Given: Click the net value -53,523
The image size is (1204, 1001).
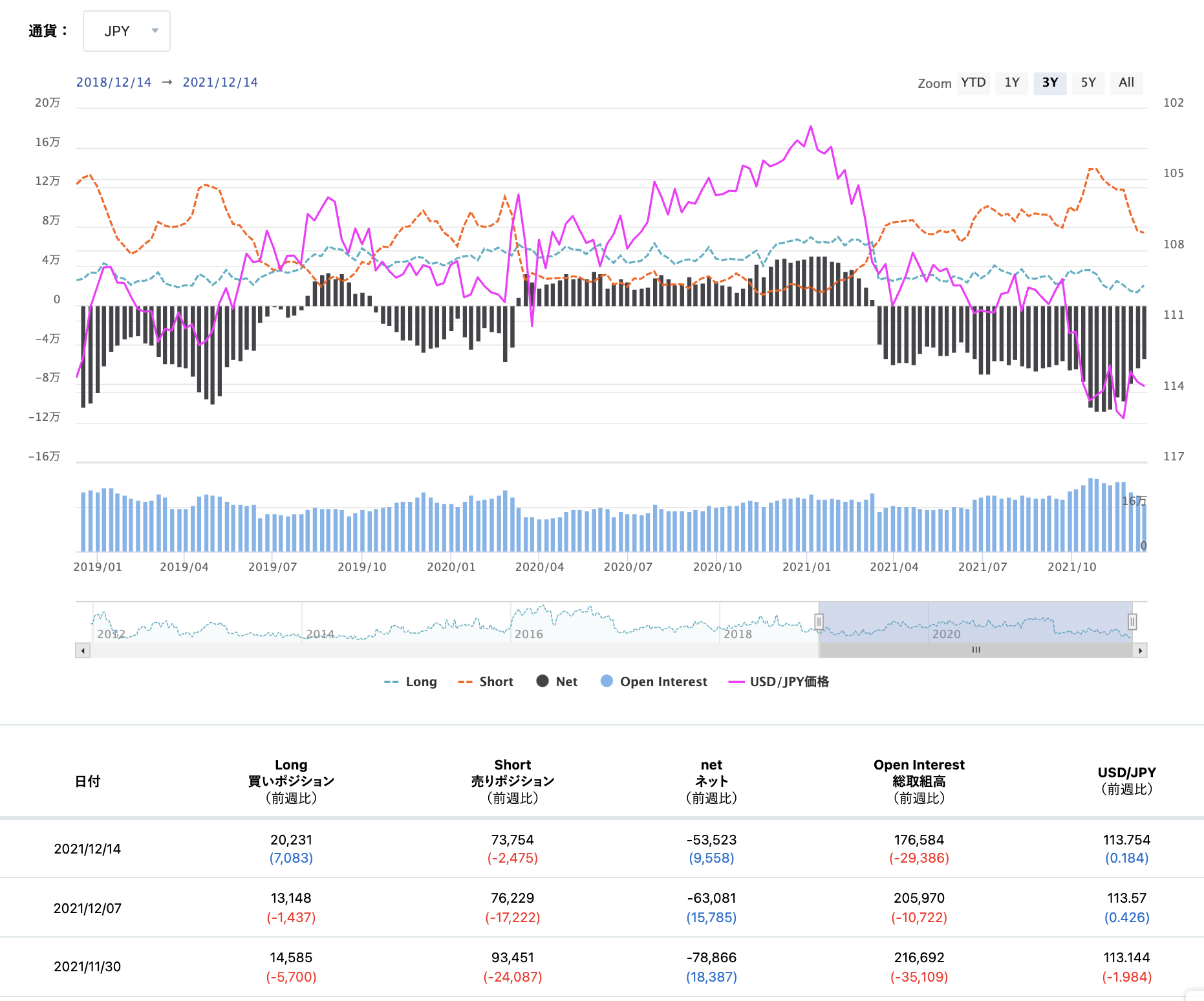Looking at the screenshot, I should [711, 840].
